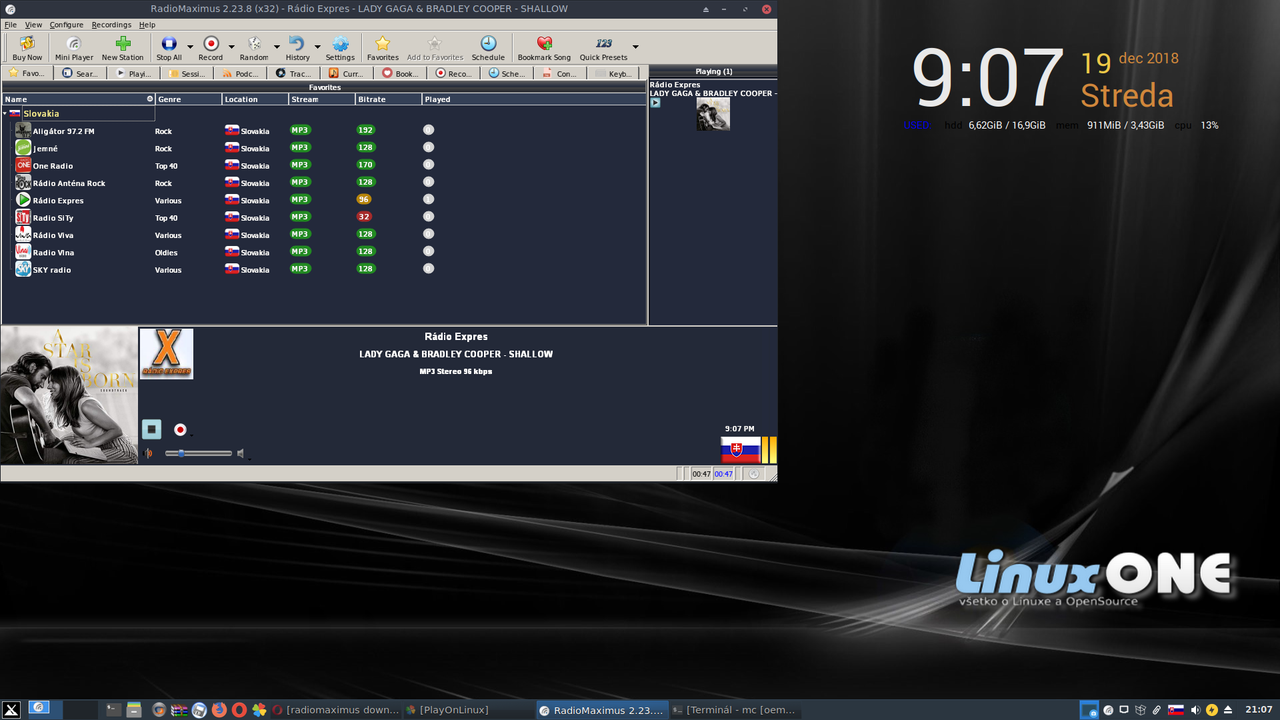Open the Help menu
1280x720 pixels.
(x=147, y=24)
